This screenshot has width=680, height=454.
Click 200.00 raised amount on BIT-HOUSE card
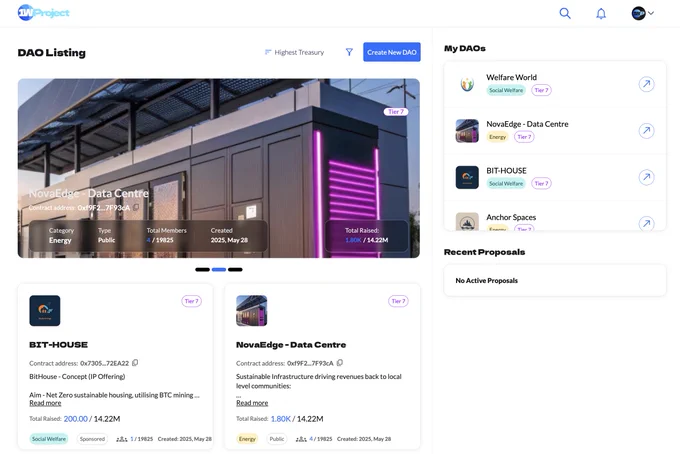(75, 418)
